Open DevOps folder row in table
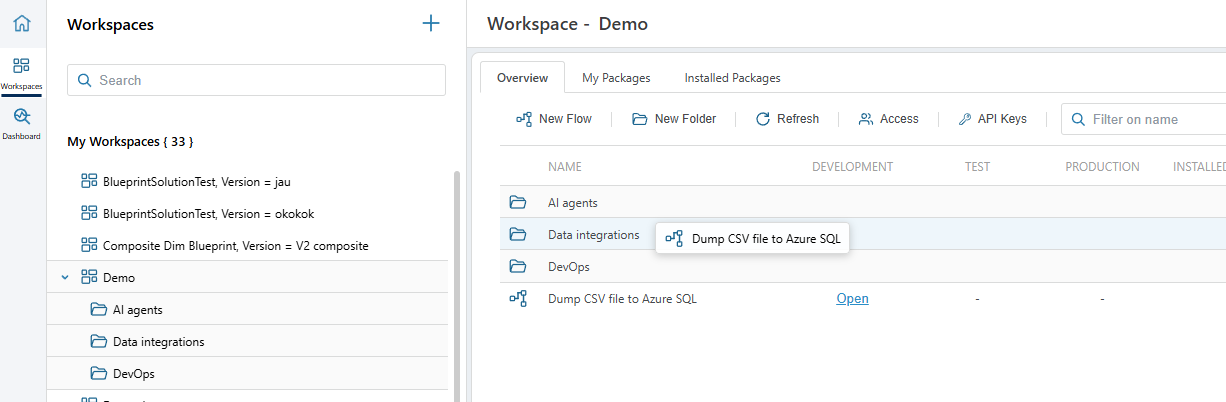Image resolution: width=1226 pixels, height=402 pixels. pyautogui.click(x=569, y=267)
